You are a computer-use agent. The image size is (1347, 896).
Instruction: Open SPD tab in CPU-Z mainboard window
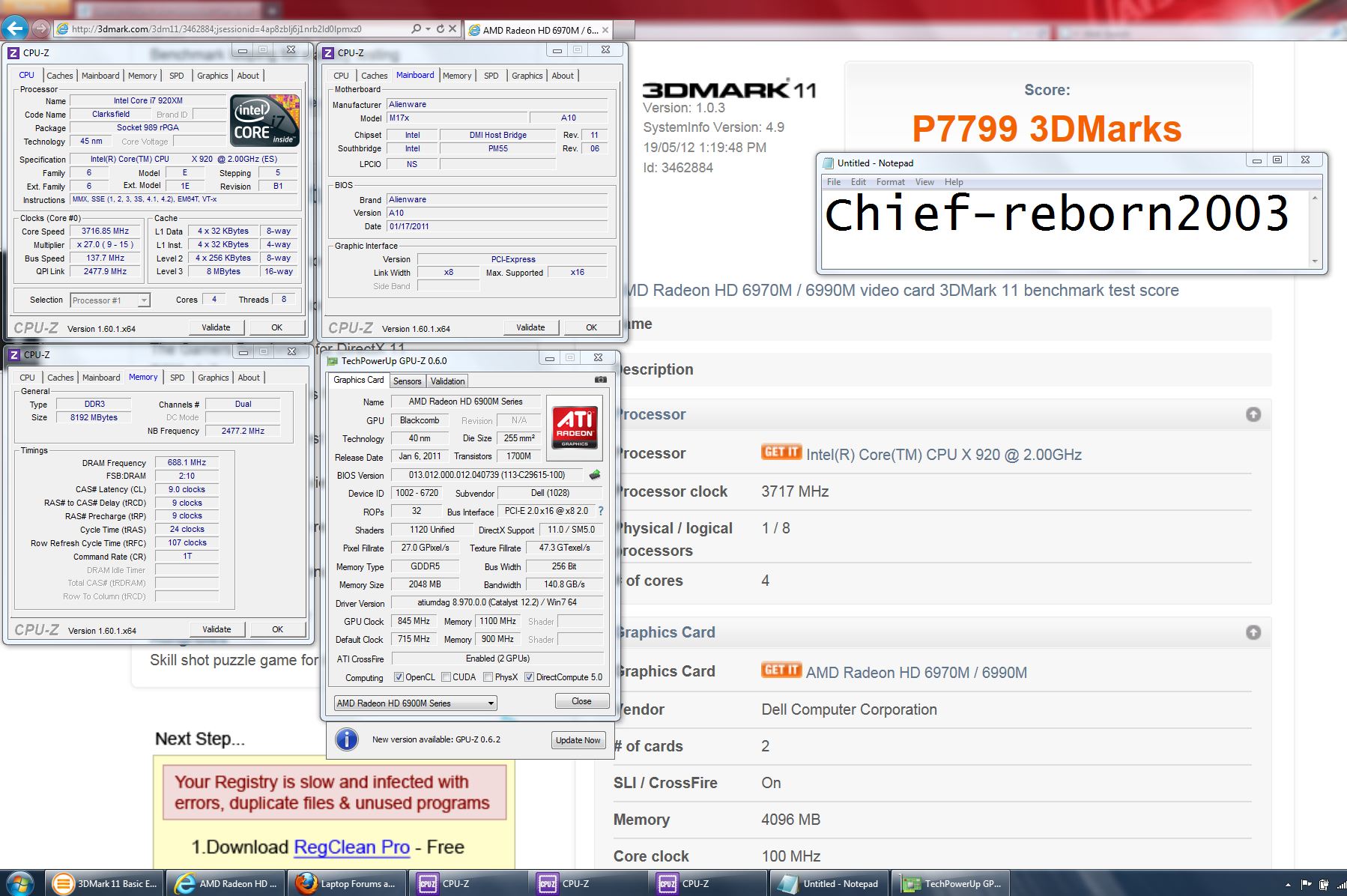[x=491, y=76]
